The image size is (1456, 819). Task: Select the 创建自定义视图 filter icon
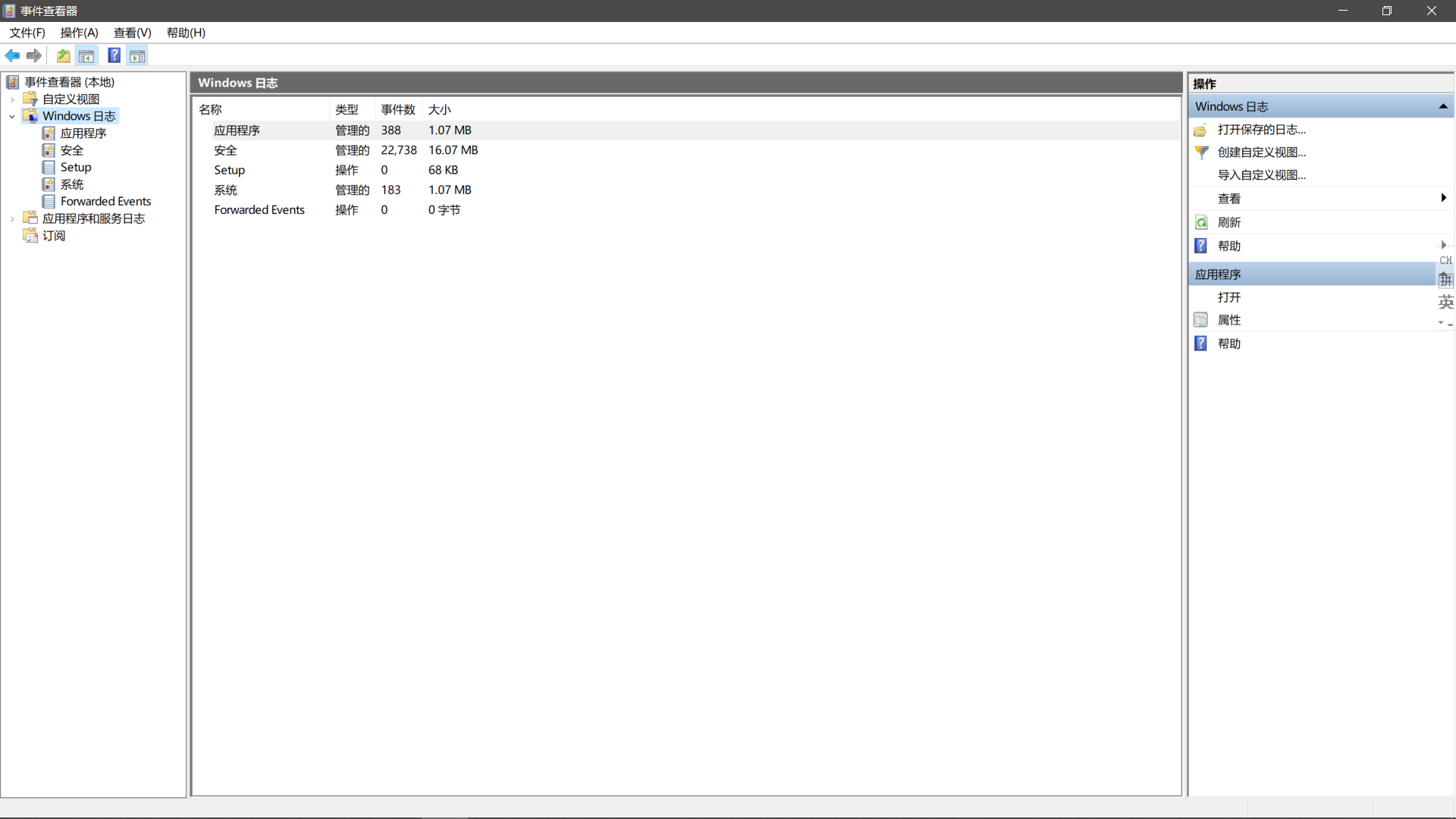[1201, 152]
